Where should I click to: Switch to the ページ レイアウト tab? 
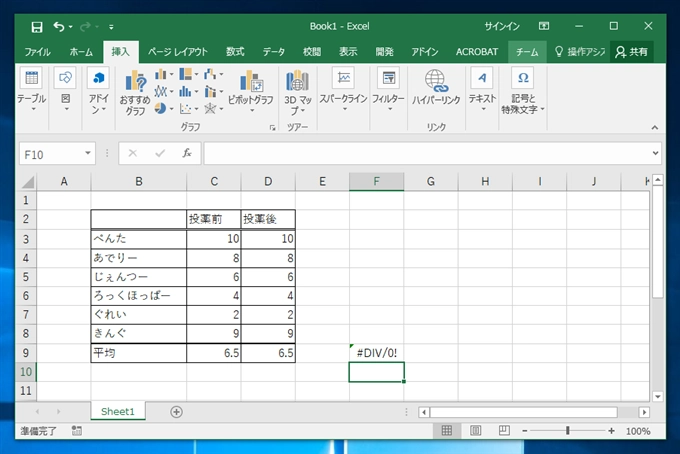point(178,52)
